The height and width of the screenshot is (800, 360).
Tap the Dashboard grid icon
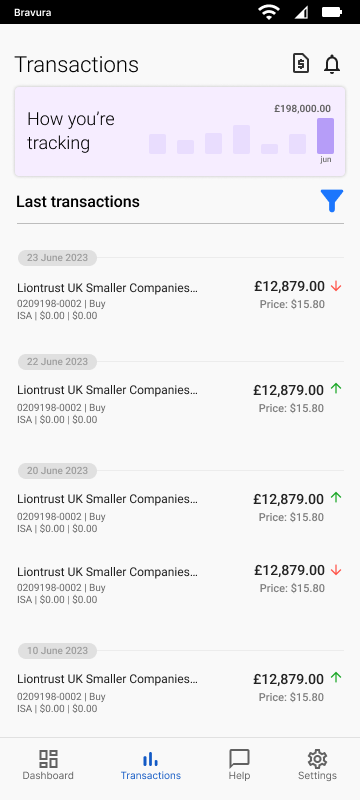(48, 759)
